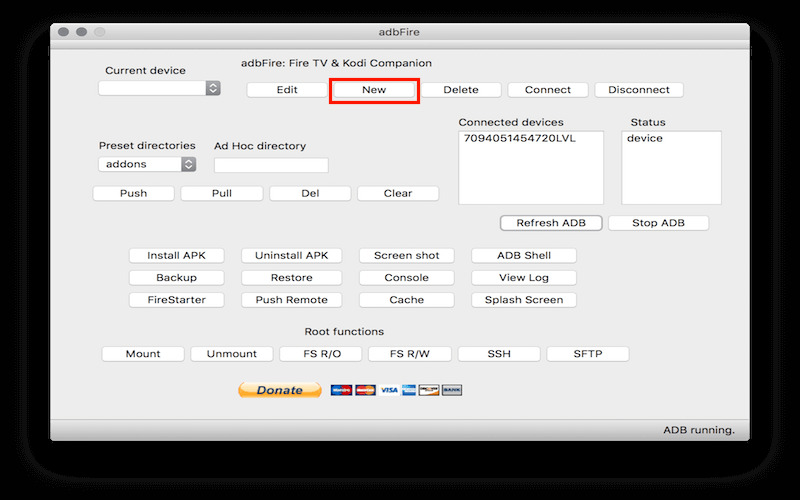Take a Screen shot of the device
Viewport: 800px width, 500px height.
point(406,255)
